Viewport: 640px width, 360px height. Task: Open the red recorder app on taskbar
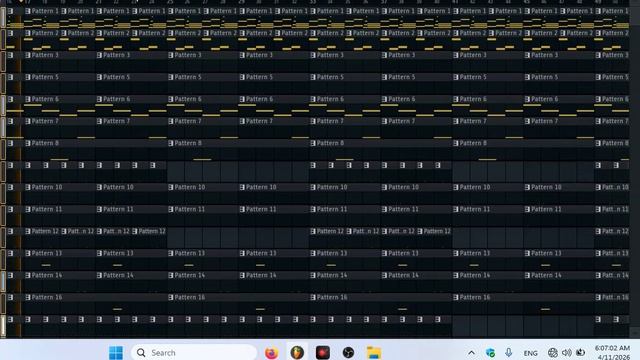322,353
